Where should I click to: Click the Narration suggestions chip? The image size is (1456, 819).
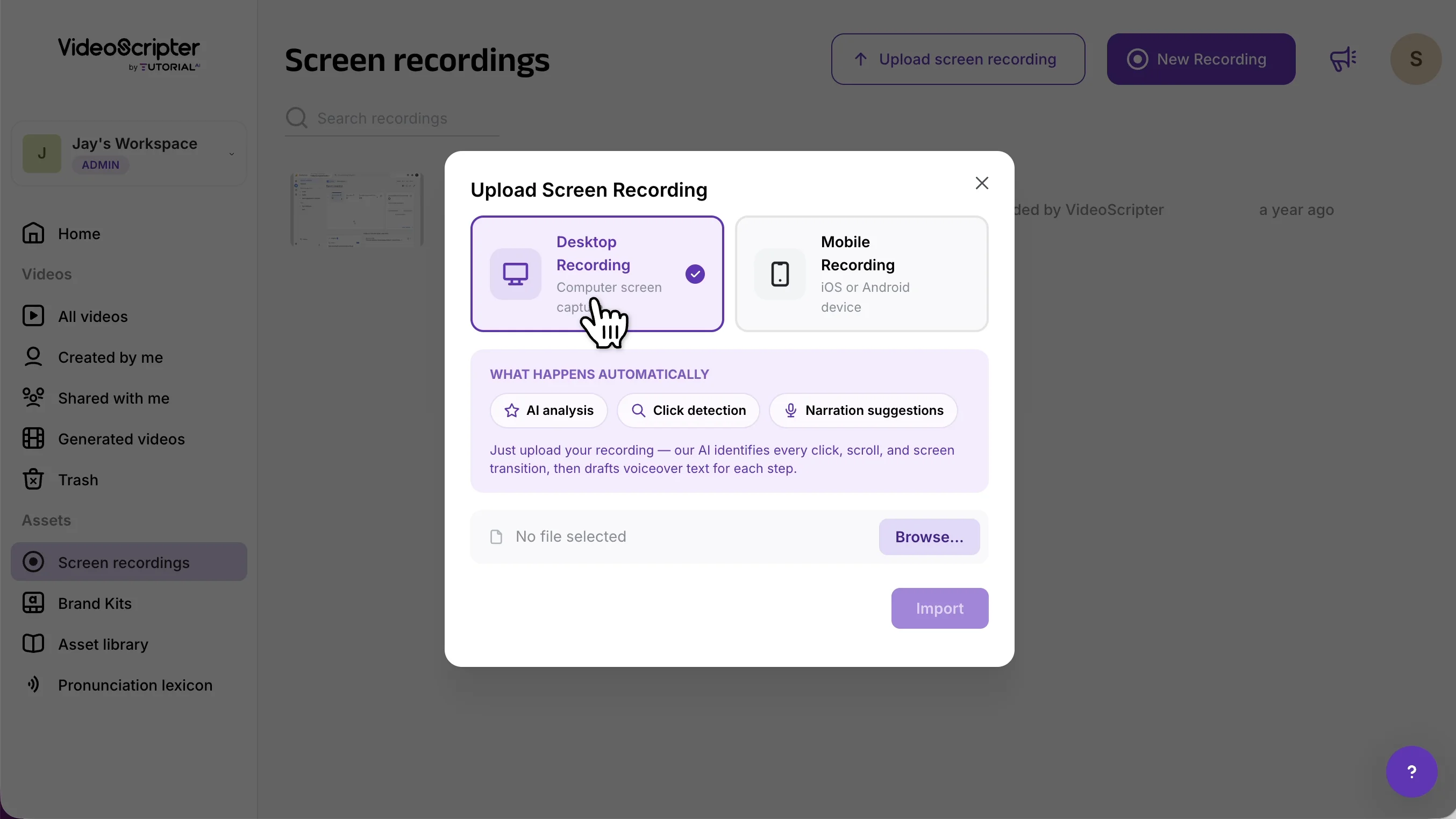863,410
